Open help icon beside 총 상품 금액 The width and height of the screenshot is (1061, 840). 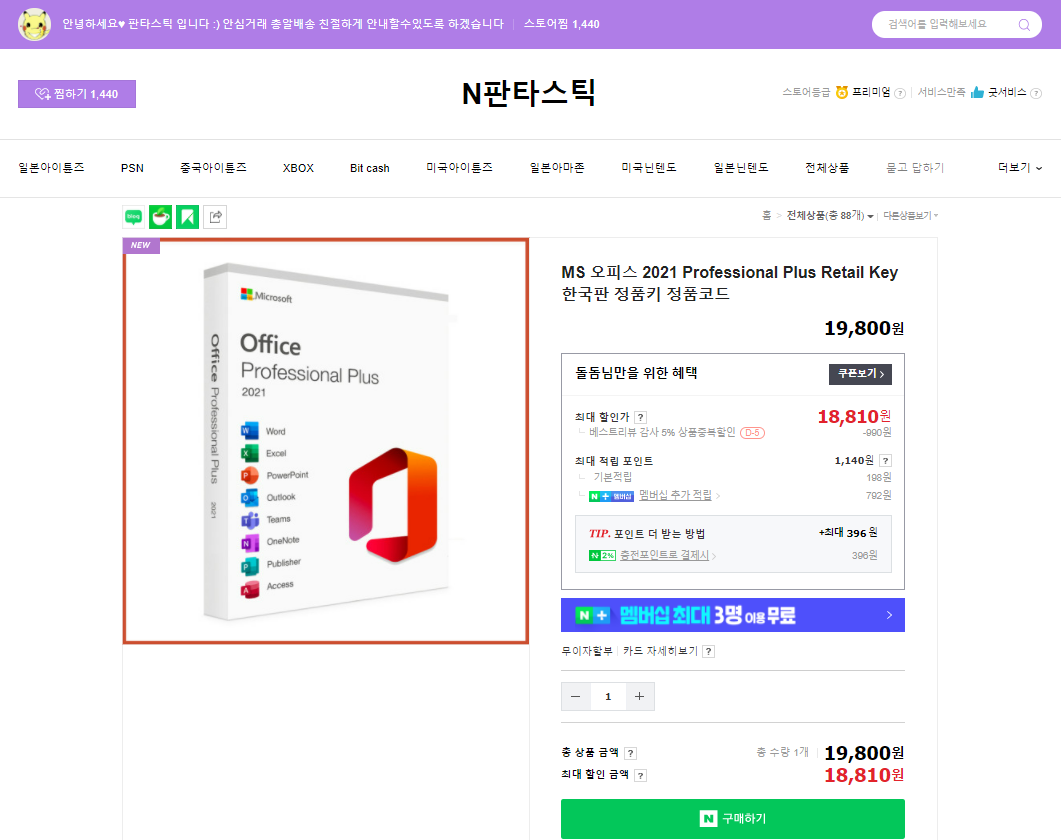click(631, 753)
